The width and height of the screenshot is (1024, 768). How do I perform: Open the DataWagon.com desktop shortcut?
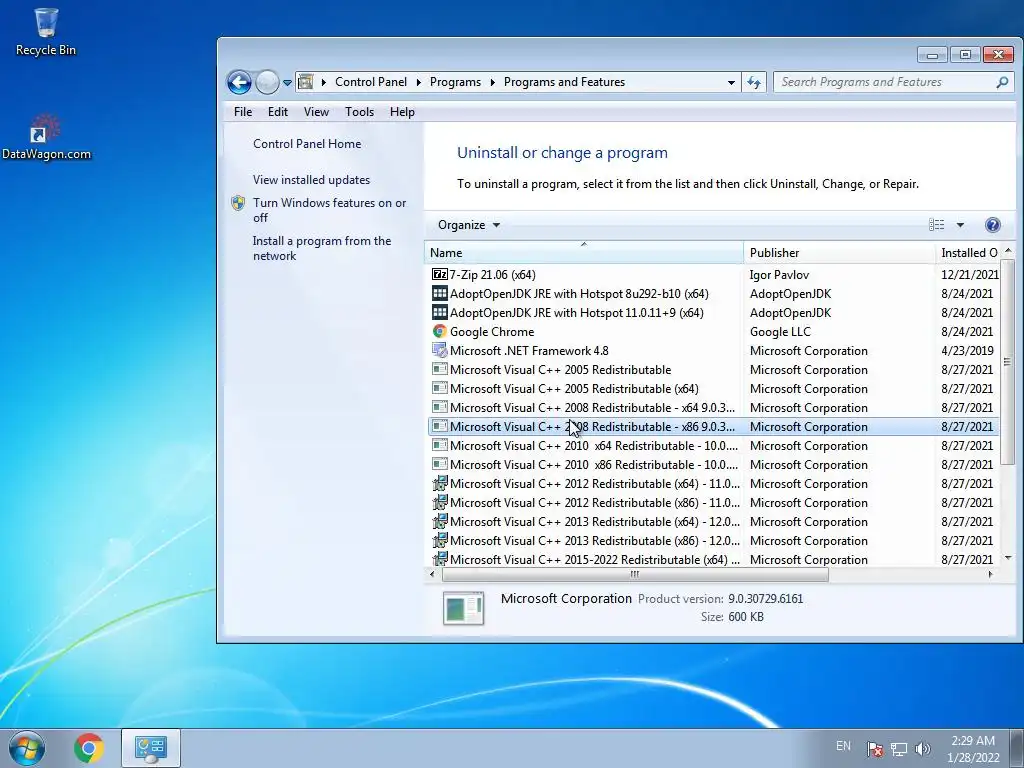tap(46, 137)
